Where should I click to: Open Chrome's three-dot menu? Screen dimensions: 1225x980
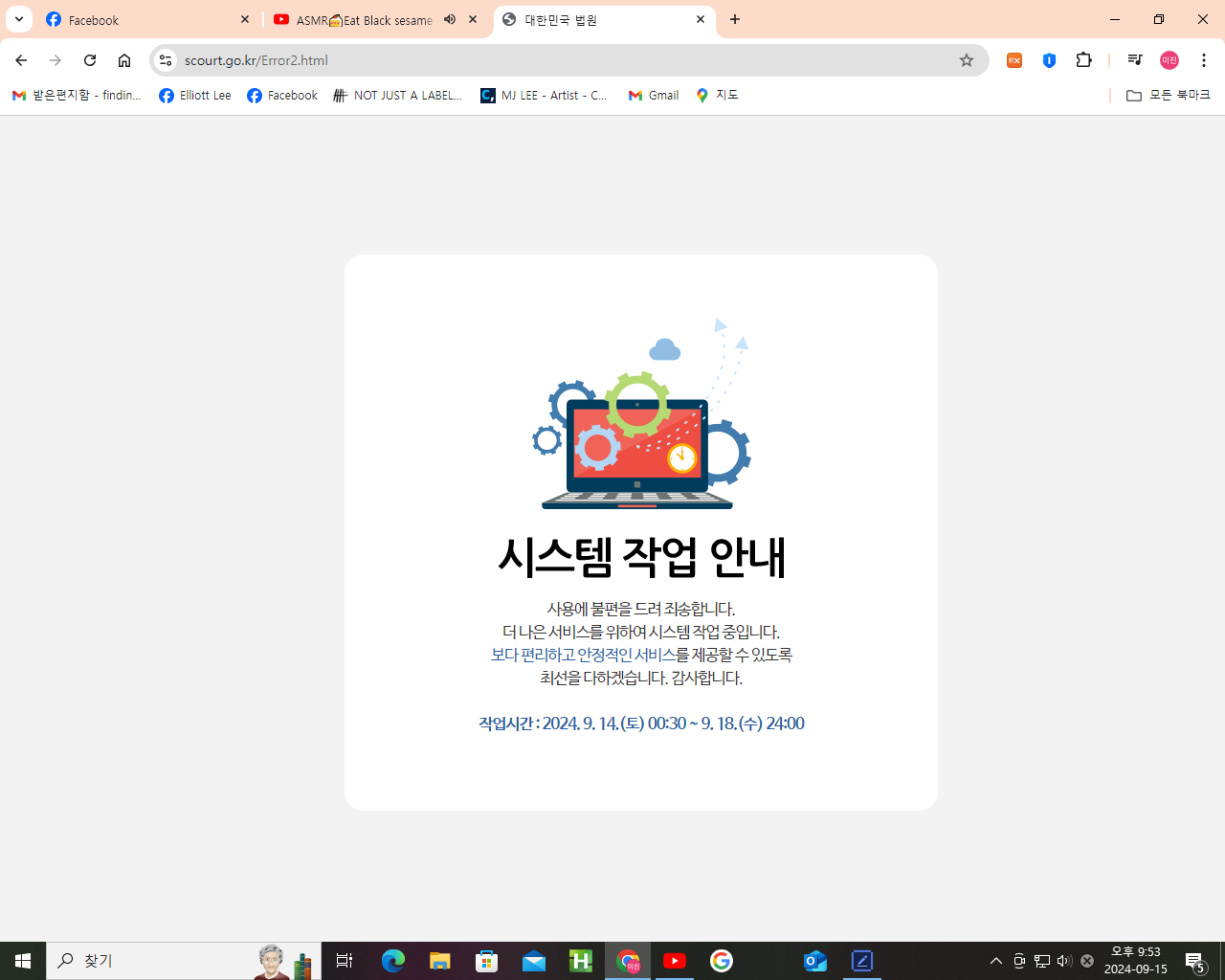1203,59
